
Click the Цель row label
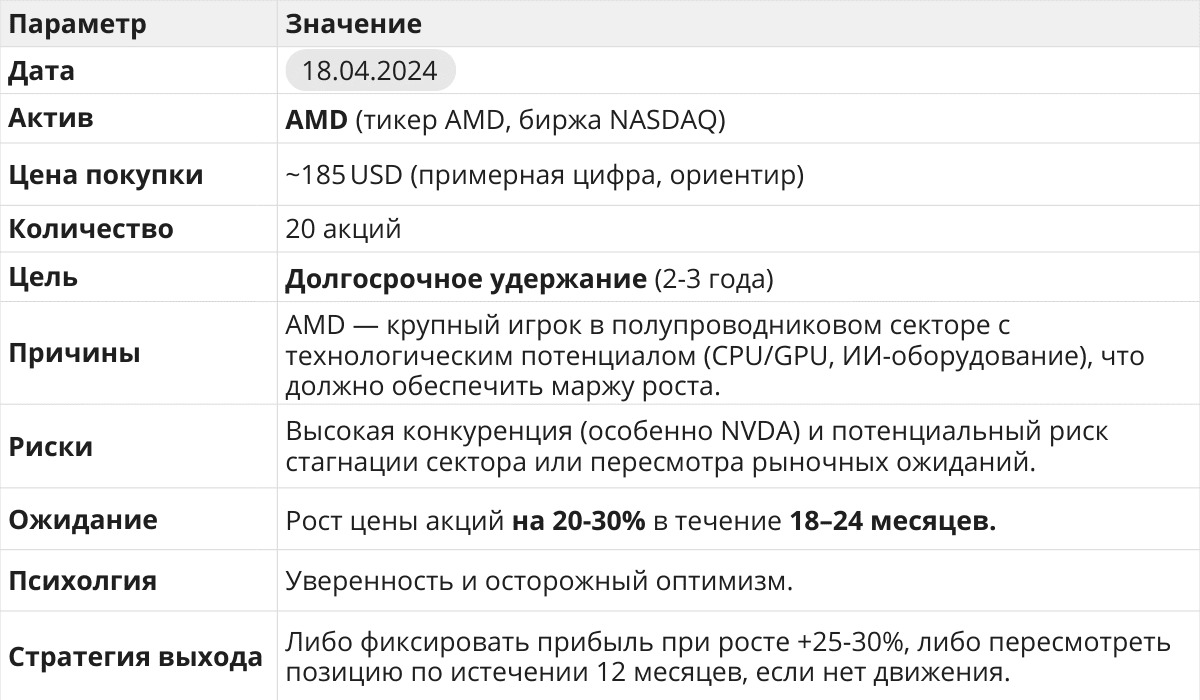tap(43, 277)
